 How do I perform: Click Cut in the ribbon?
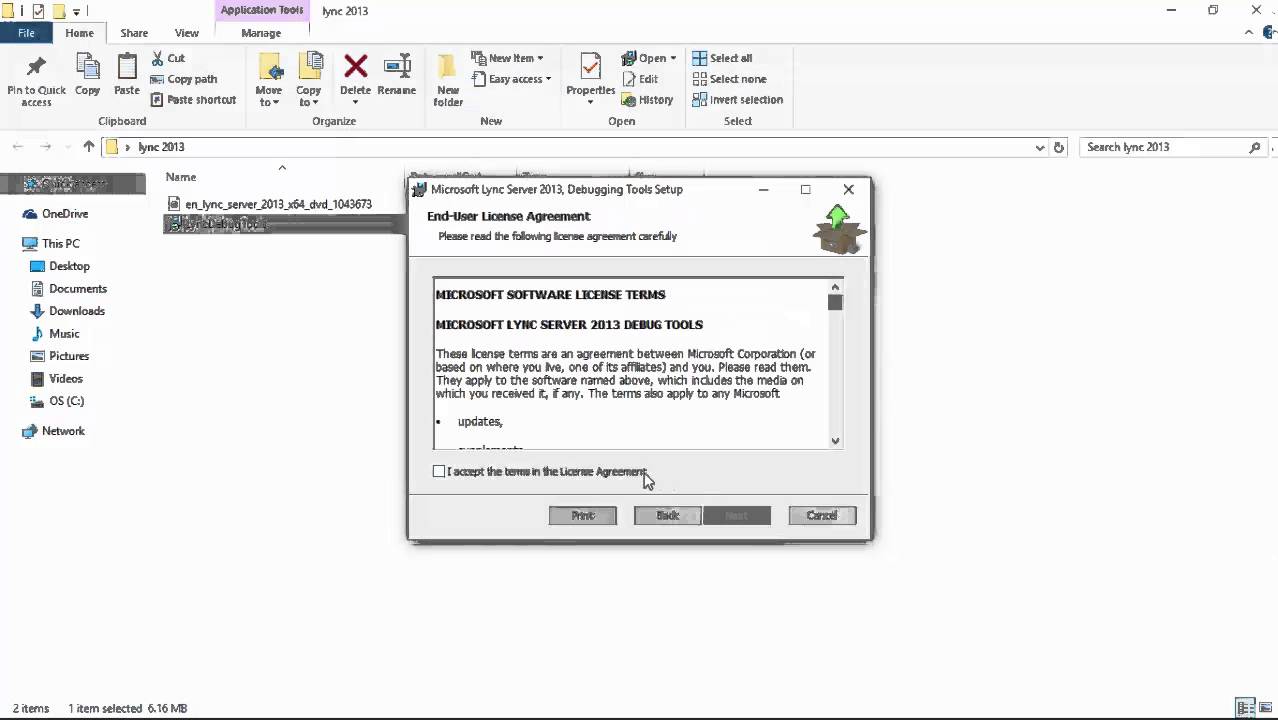(x=168, y=58)
